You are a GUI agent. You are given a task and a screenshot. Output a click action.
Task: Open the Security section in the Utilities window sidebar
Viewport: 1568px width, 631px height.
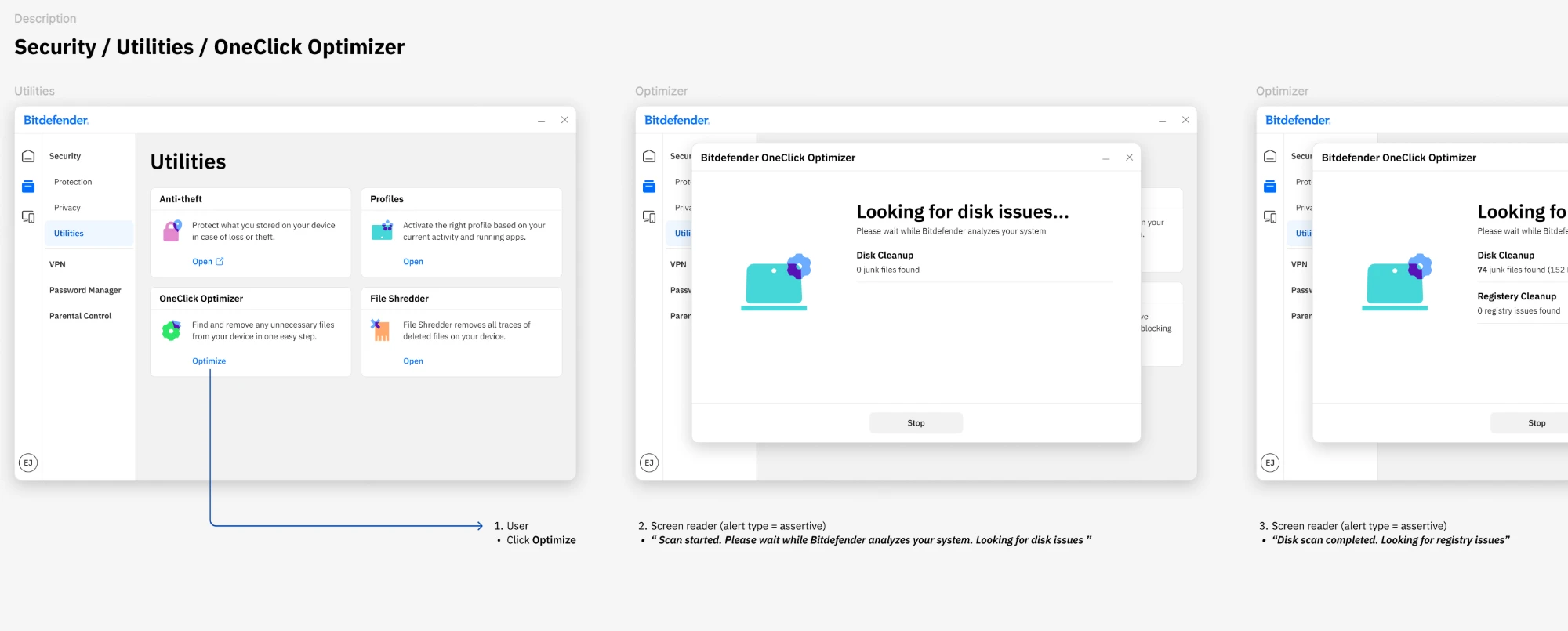click(65, 156)
